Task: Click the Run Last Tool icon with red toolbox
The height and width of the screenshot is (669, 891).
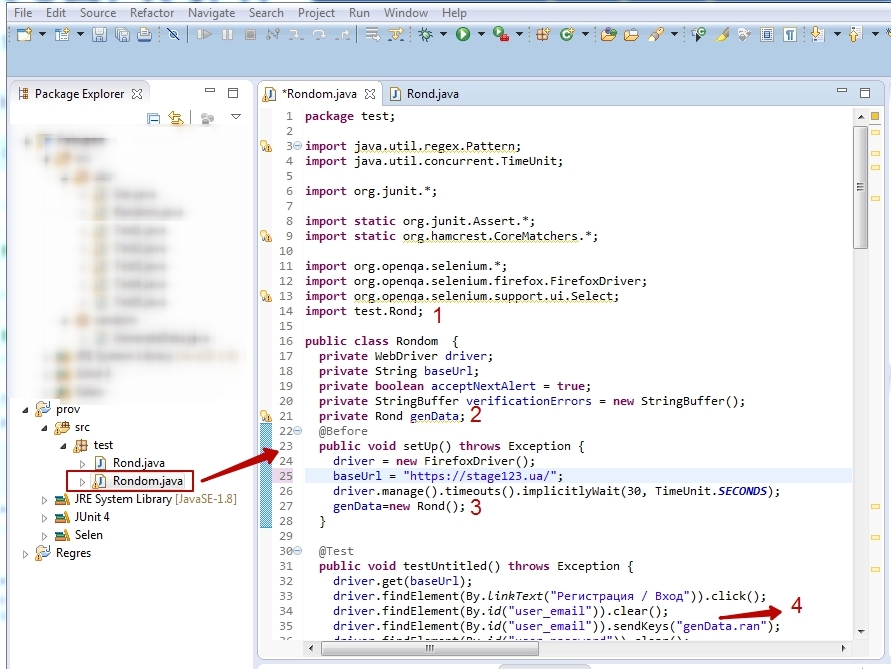Action: coord(501,35)
